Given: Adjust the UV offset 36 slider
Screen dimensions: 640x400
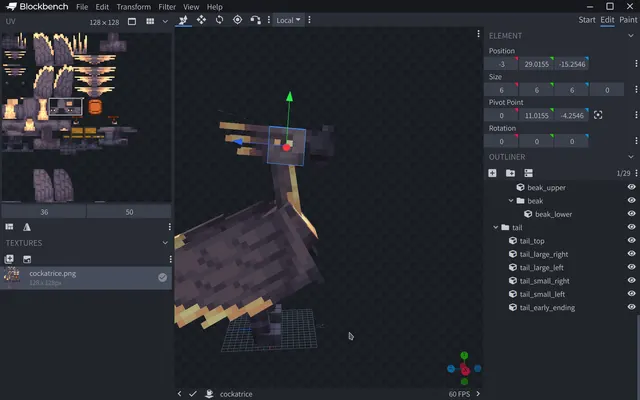Looking at the screenshot, I should coord(44,212).
